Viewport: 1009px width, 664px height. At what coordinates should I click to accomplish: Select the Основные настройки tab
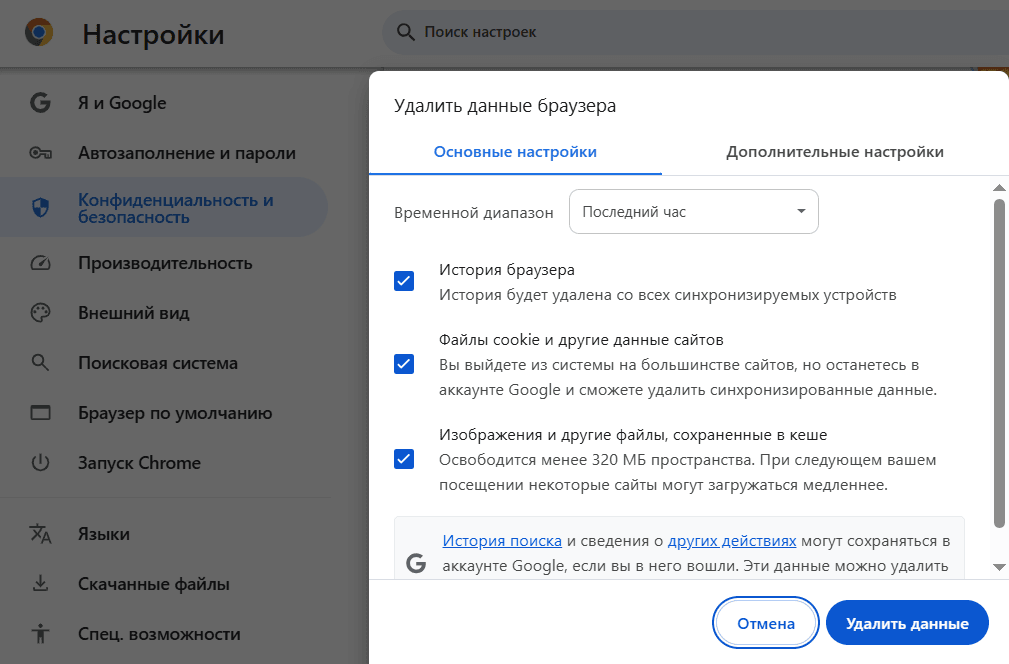515,152
